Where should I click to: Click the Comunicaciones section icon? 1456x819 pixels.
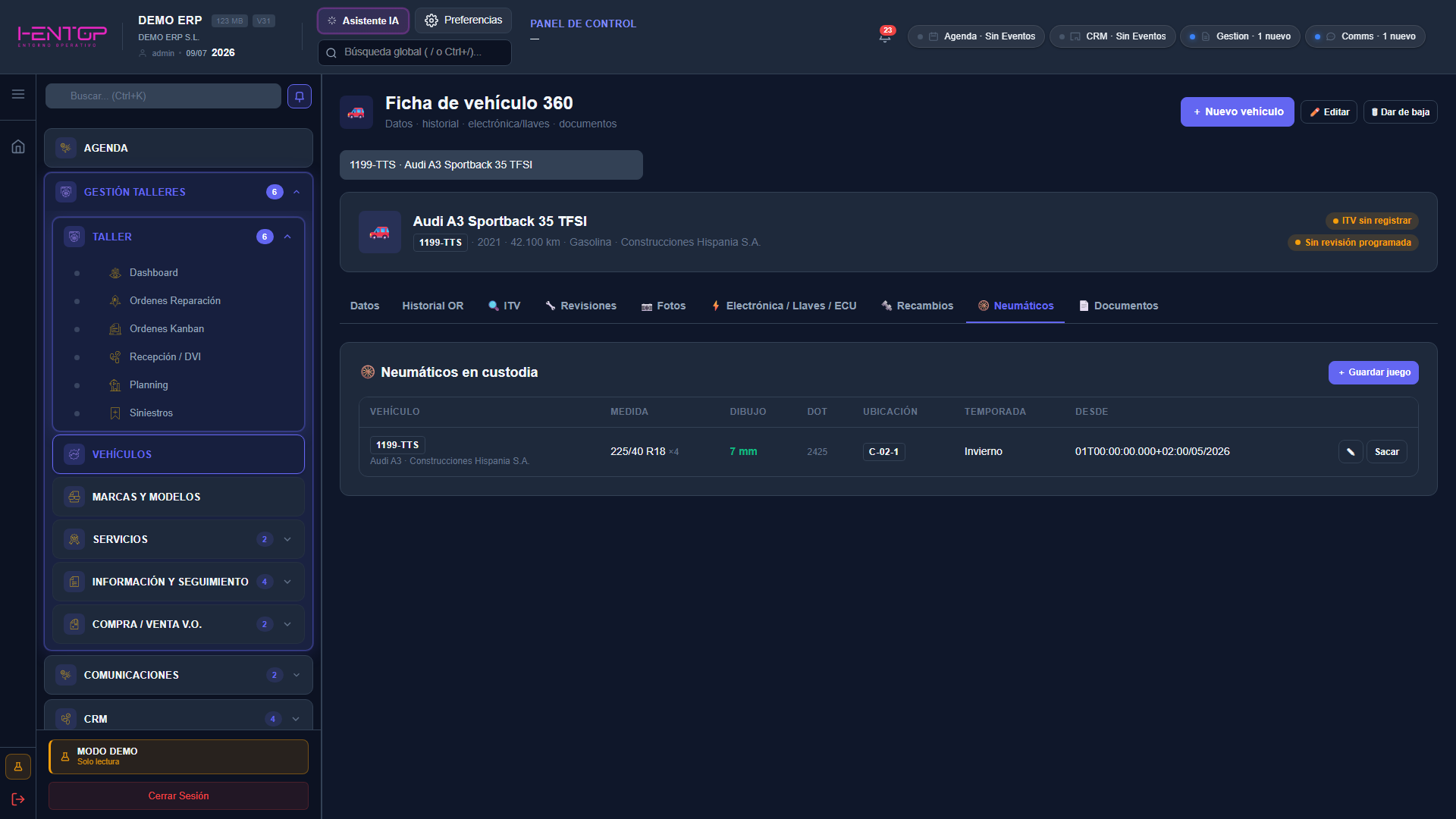click(x=66, y=675)
